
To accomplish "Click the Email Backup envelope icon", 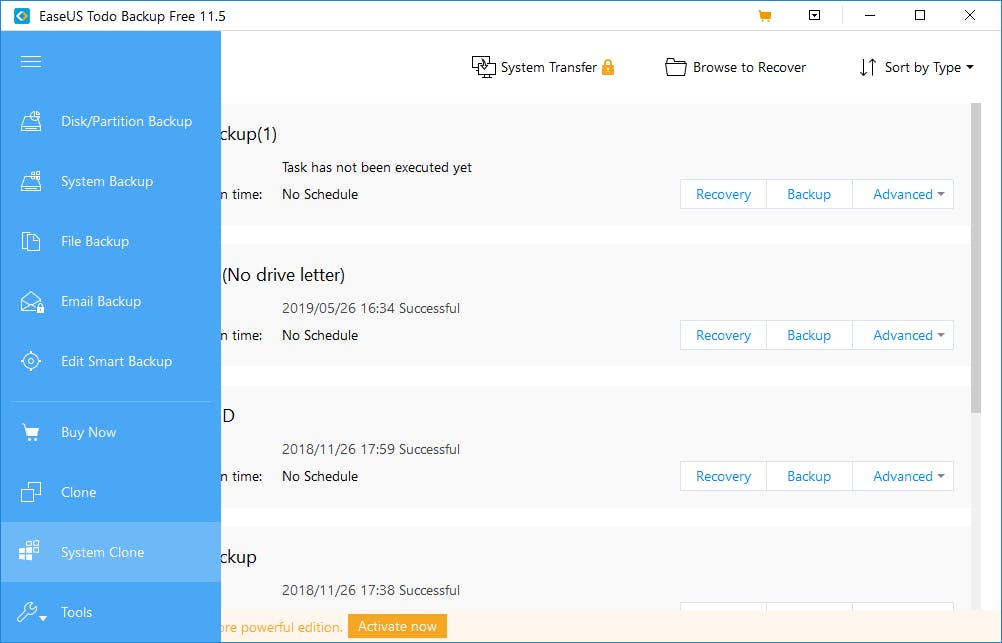I will 31,301.
